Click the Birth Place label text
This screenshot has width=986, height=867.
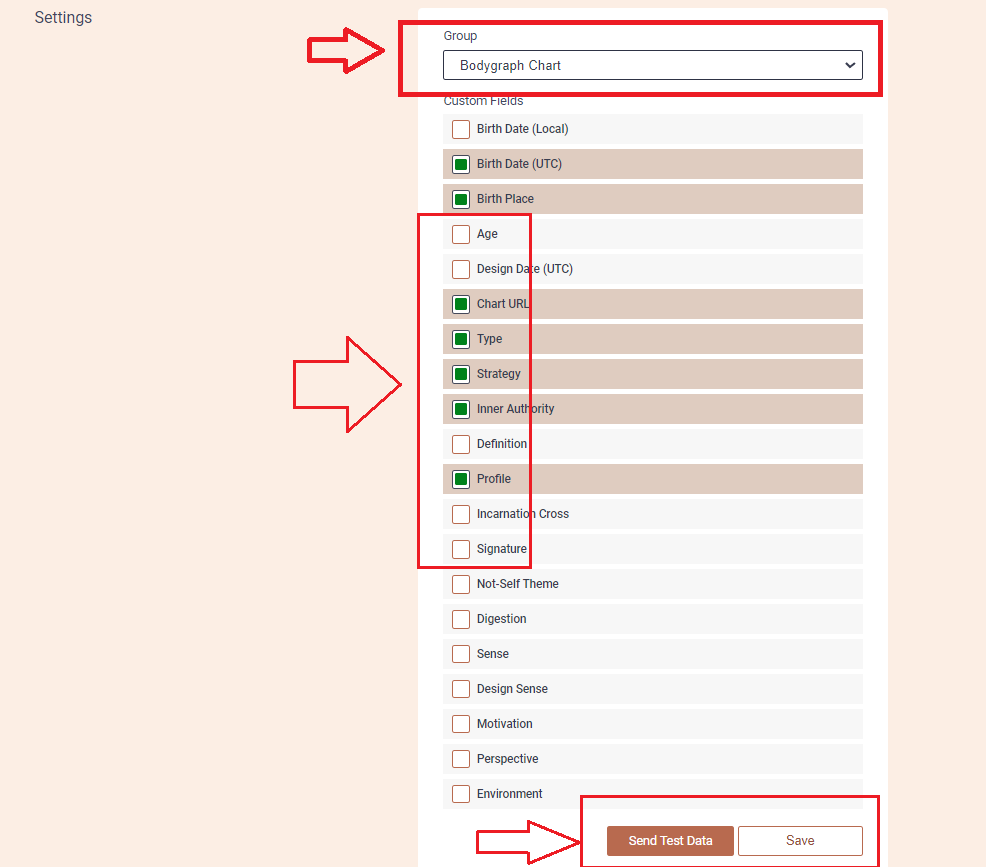pos(505,199)
